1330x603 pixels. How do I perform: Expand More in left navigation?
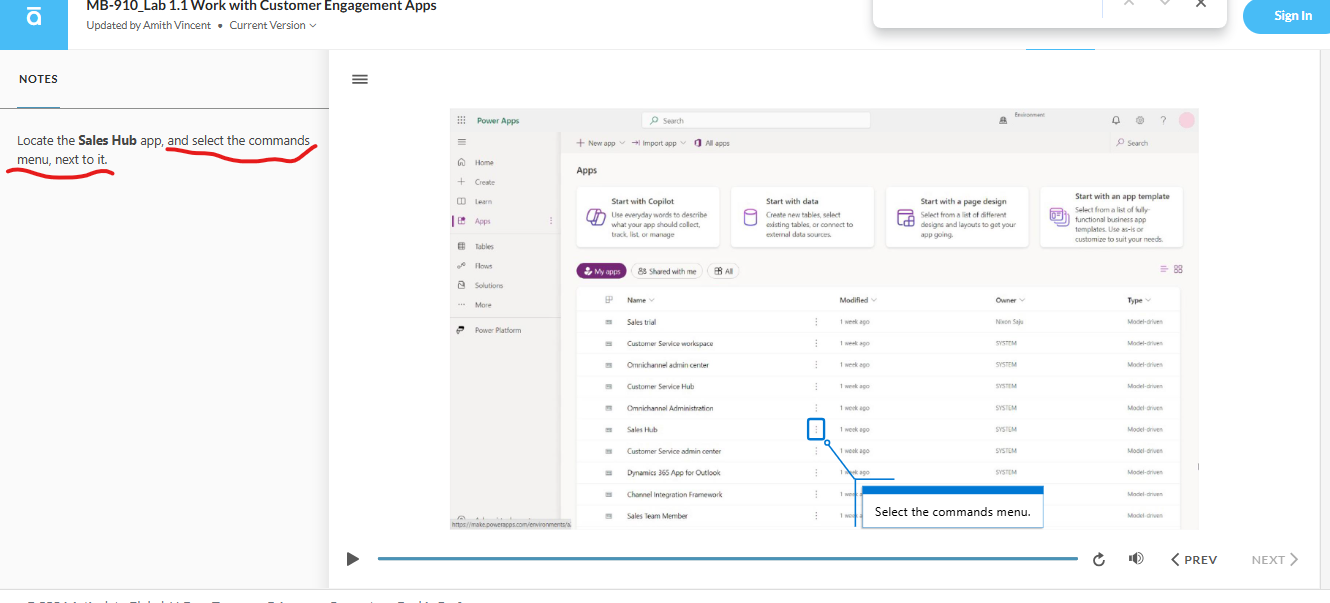pos(483,304)
